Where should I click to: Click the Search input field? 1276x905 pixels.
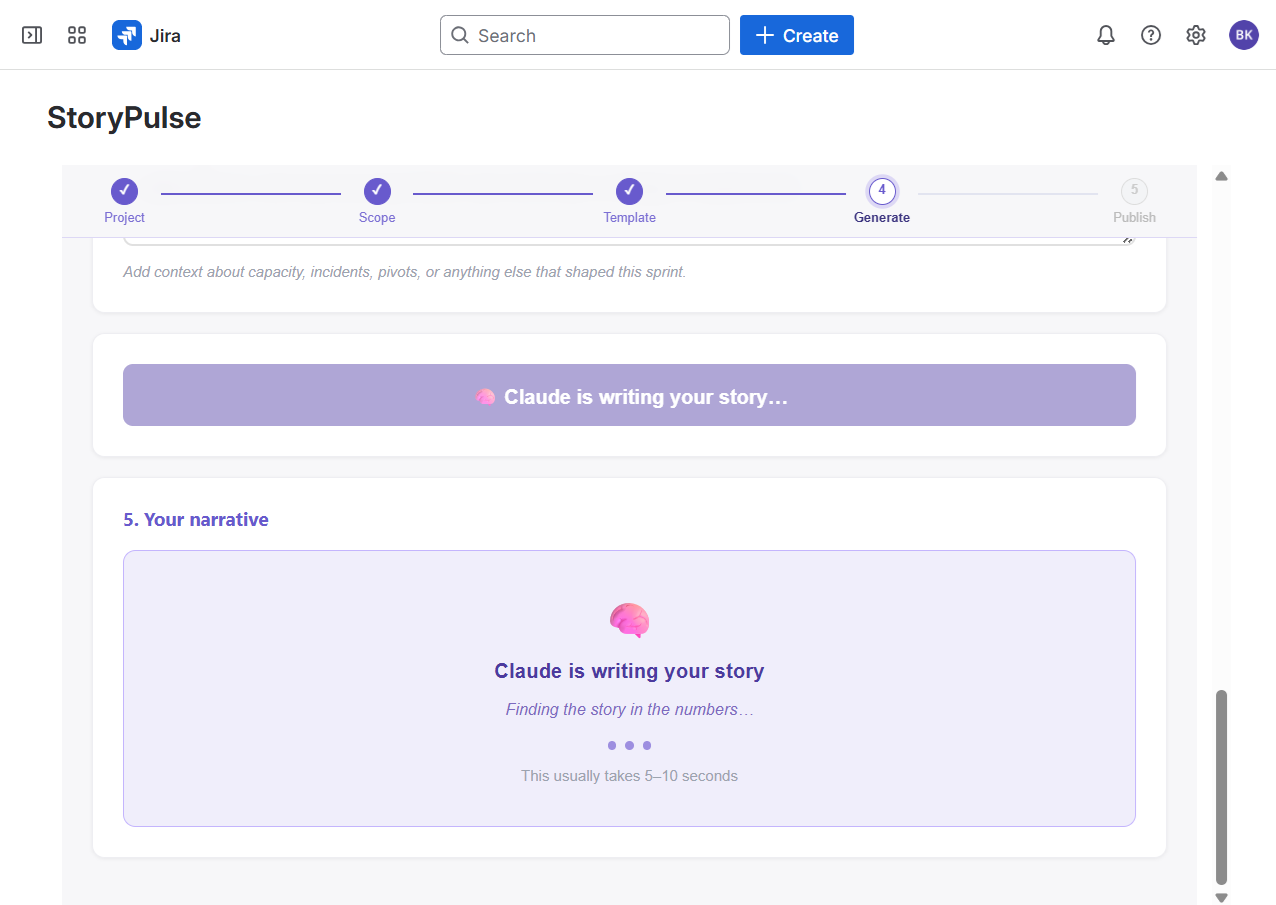[x=585, y=35]
